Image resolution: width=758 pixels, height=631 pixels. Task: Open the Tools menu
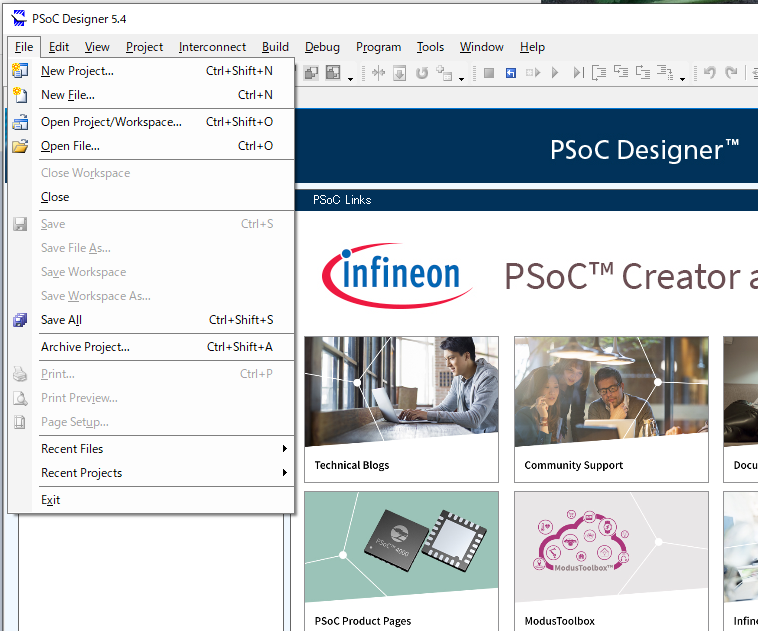[x=430, y=47]
